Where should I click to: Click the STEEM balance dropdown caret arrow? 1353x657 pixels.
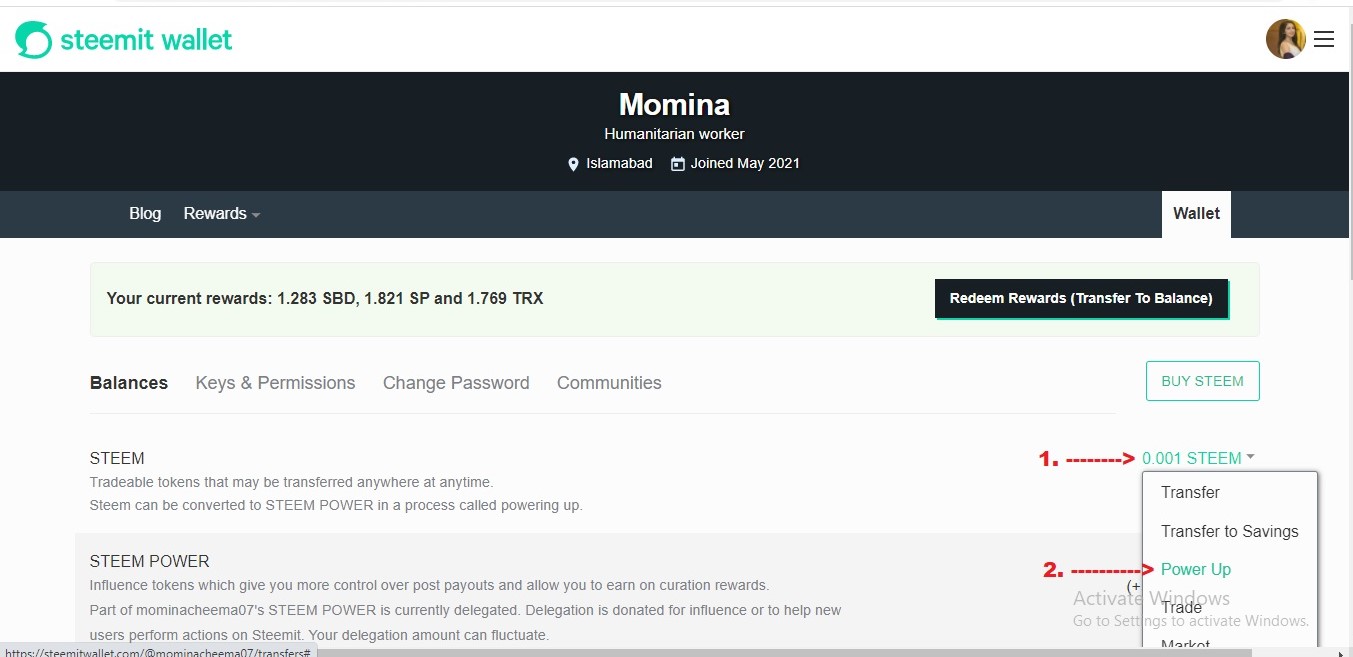(1250, 458)
